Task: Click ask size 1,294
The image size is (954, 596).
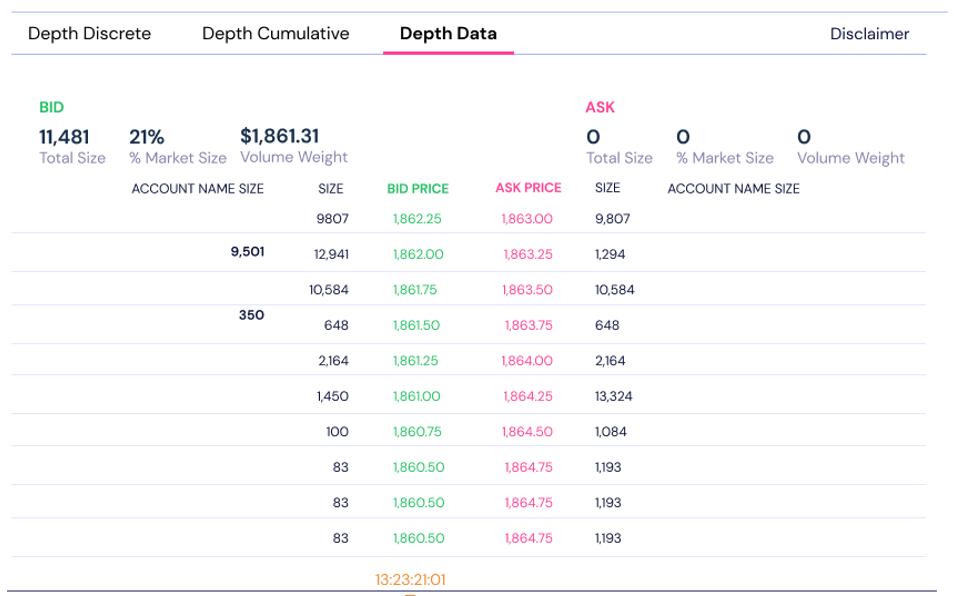Action: 610,254
